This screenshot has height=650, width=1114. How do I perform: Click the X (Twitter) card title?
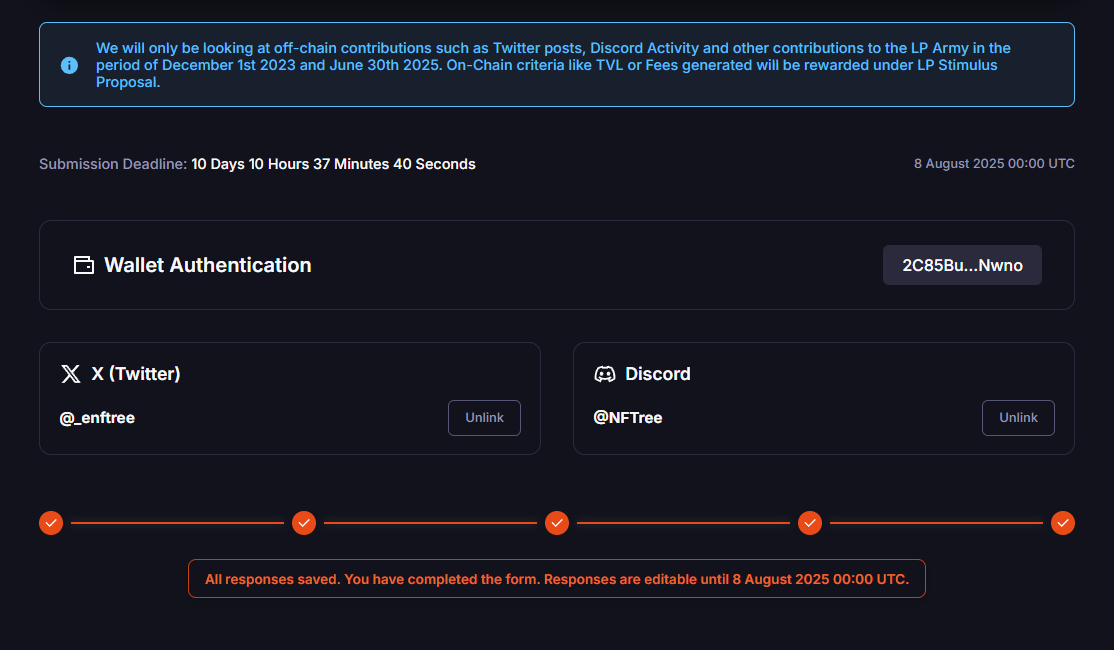pos(136,374)
